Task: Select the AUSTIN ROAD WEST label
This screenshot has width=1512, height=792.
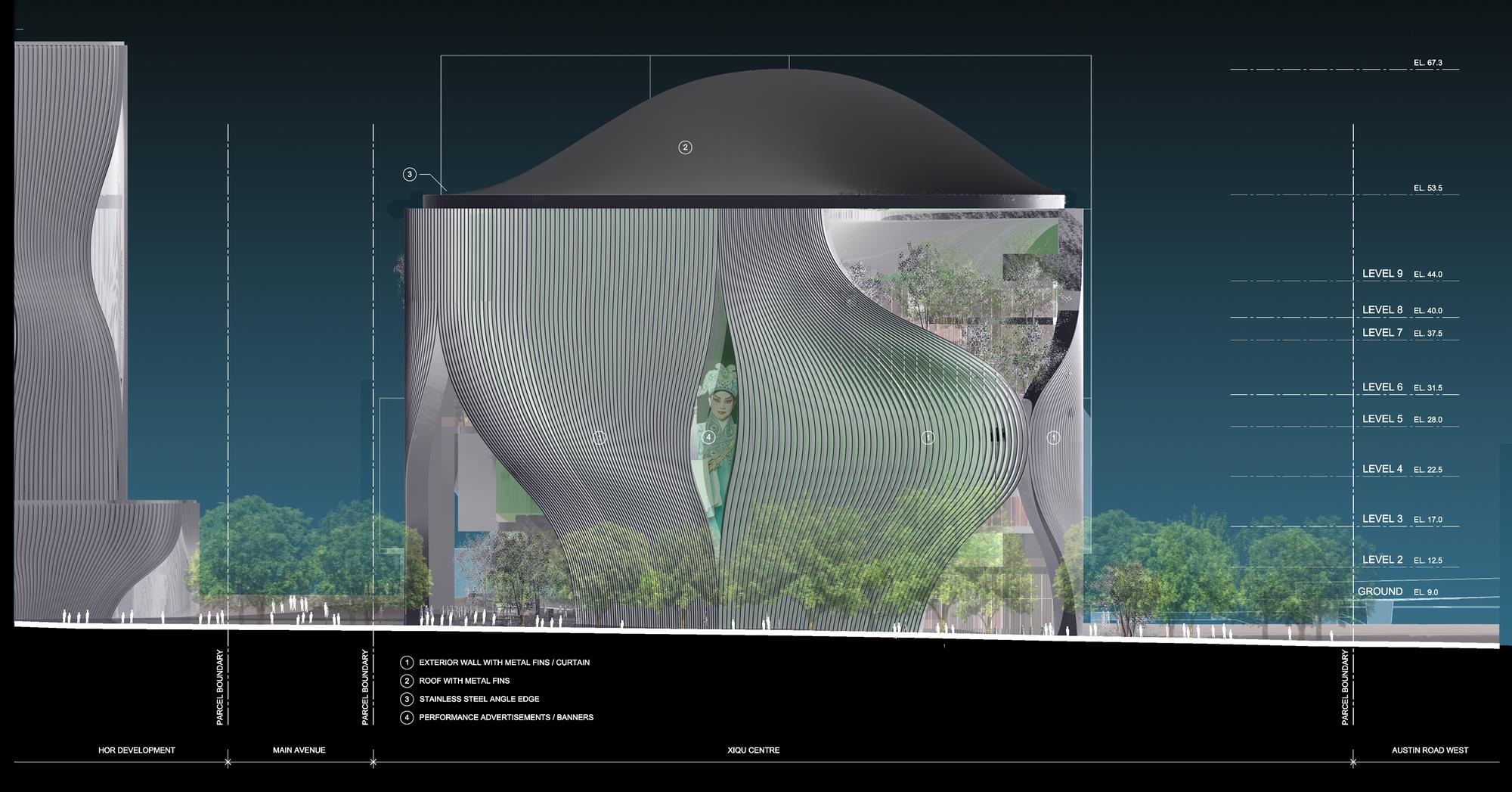Action: pyautogui.click(x=1430, y=750)
